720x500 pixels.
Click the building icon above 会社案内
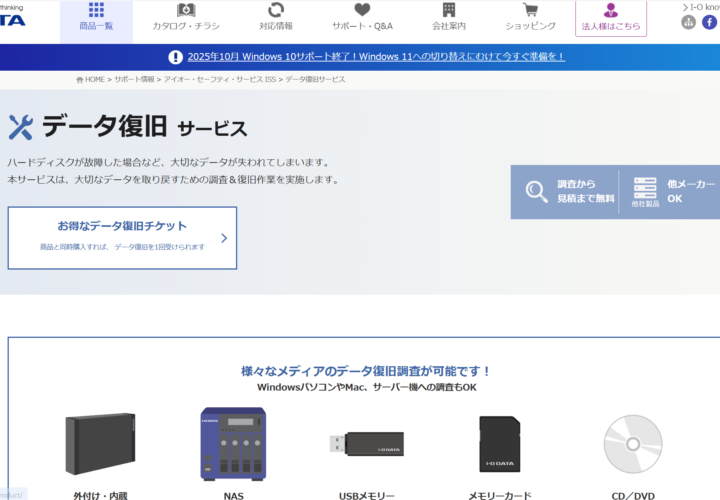(449, 10)
